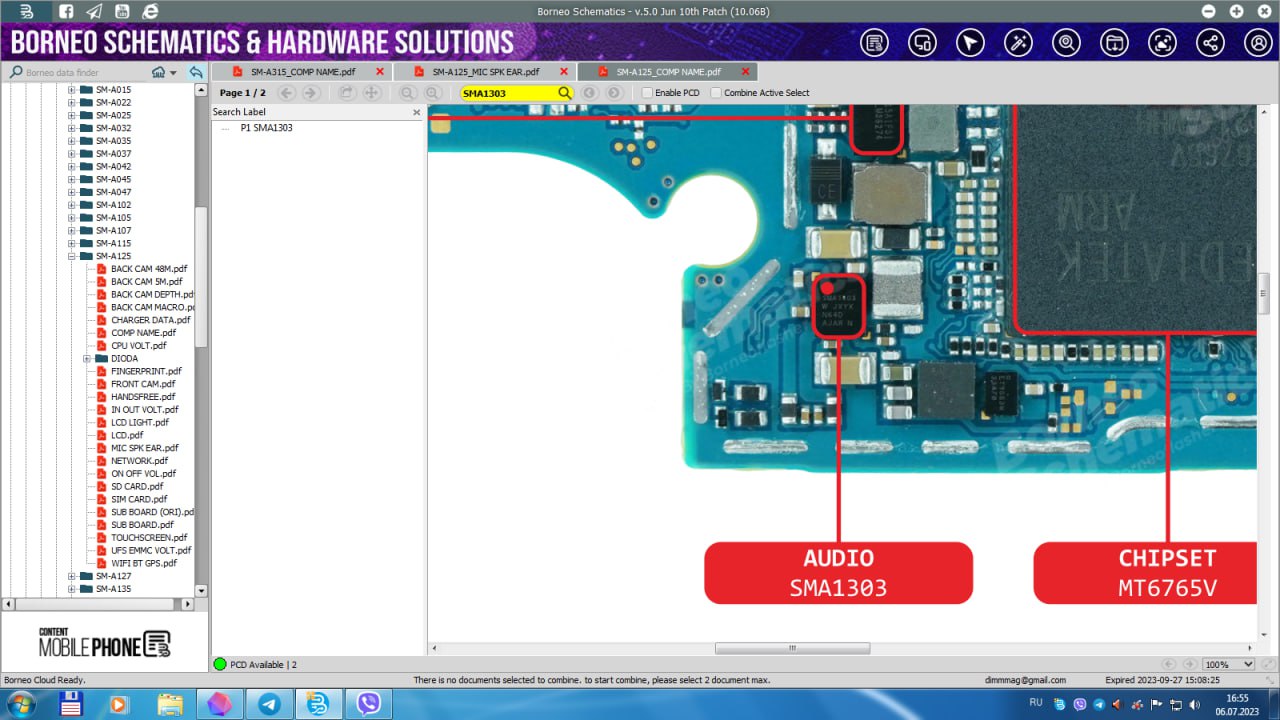Click the pan/move icon in PDF toolbar
The height and width of the screenshot is (720, 1280).
(371, 93)
